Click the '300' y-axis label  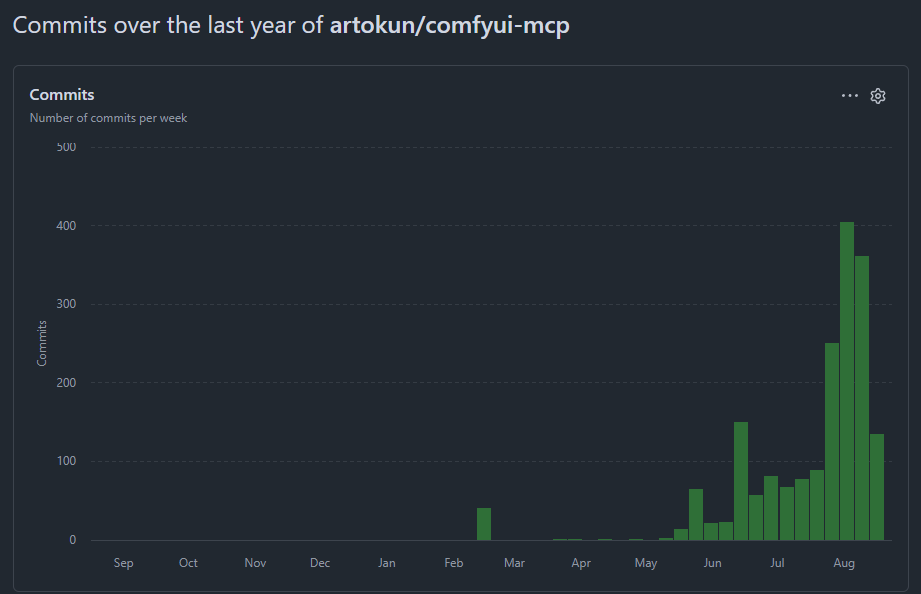click(x=66, y=304)
